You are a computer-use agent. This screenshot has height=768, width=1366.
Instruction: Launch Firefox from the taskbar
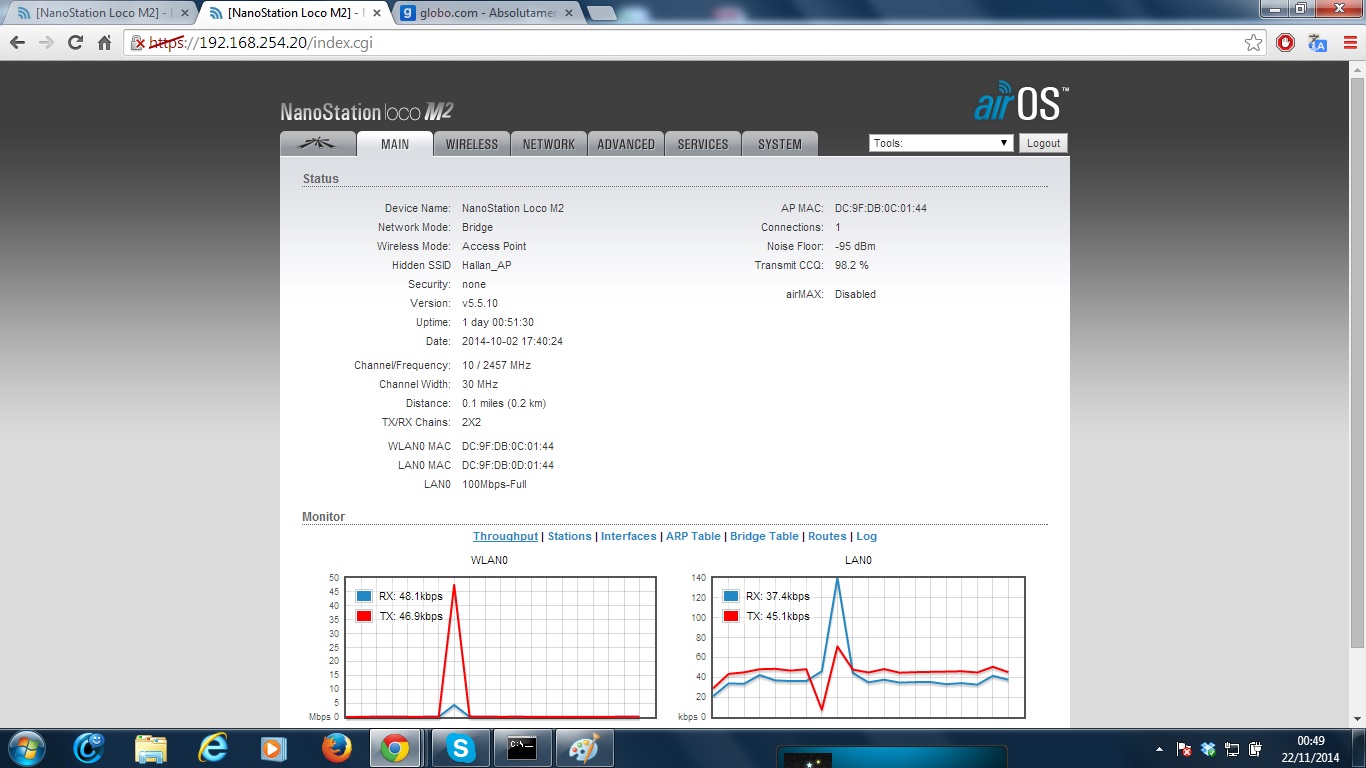tap(337, 748)
